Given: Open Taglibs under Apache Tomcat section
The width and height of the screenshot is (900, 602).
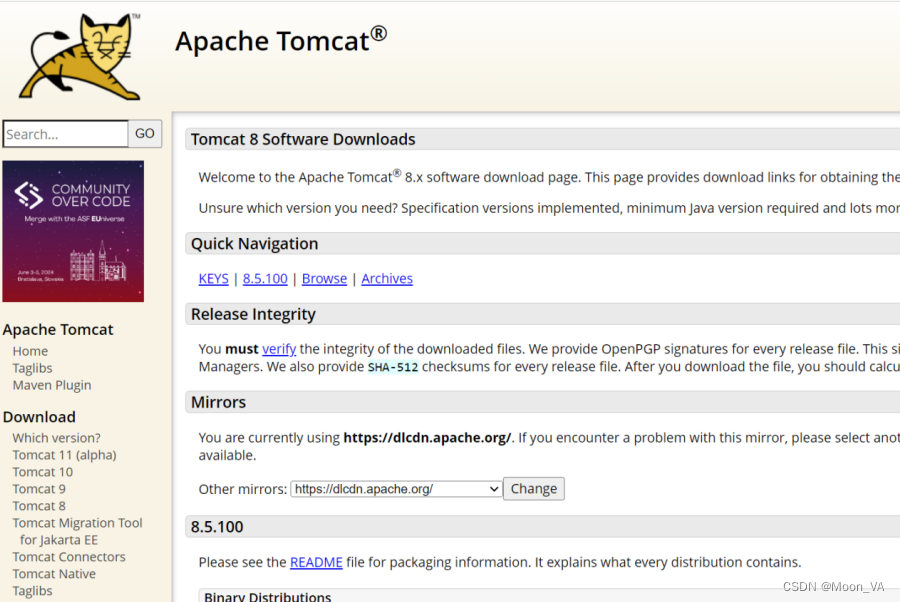Looking at the screenshot, I should [x=32, y=368].
